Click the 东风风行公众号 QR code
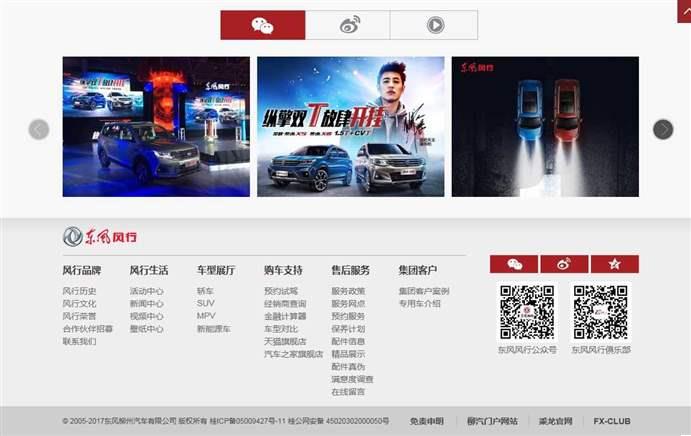 click(x=527, y=312)
